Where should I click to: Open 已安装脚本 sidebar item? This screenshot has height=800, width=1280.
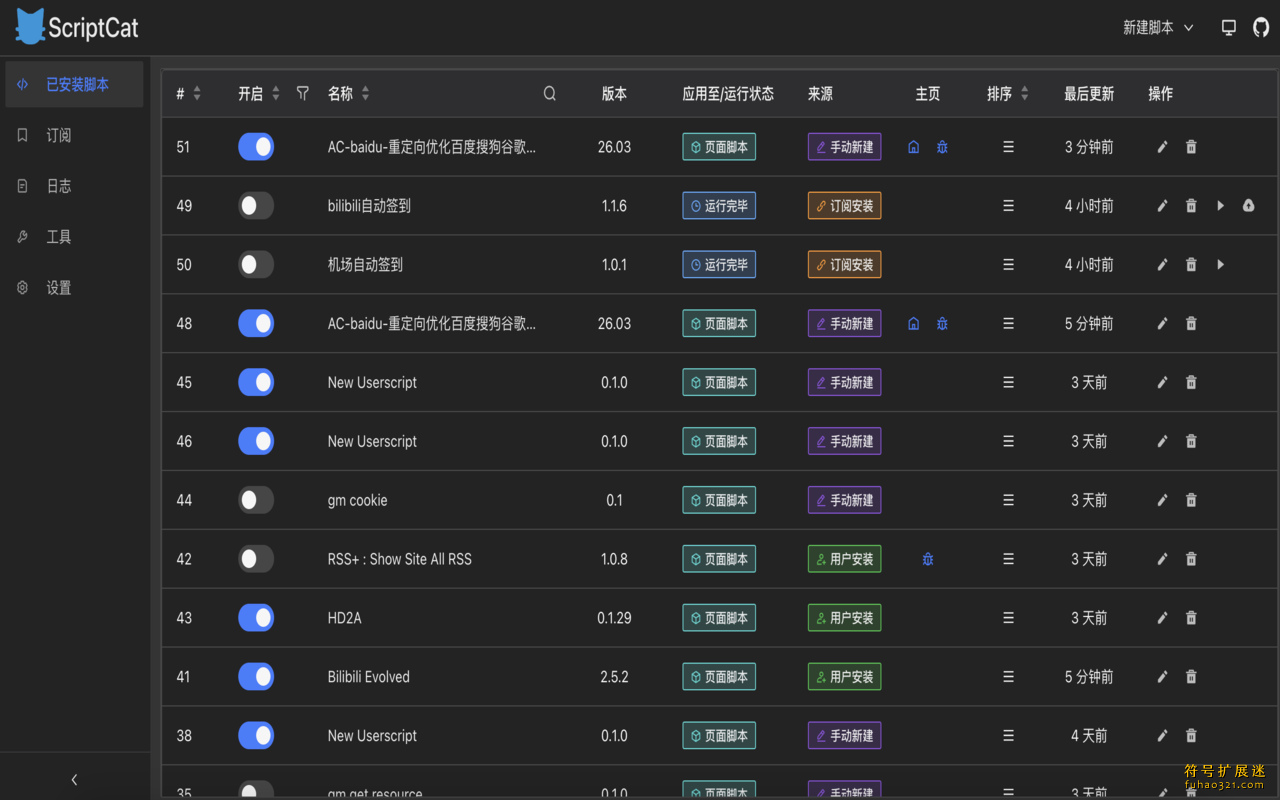(74, 84)
